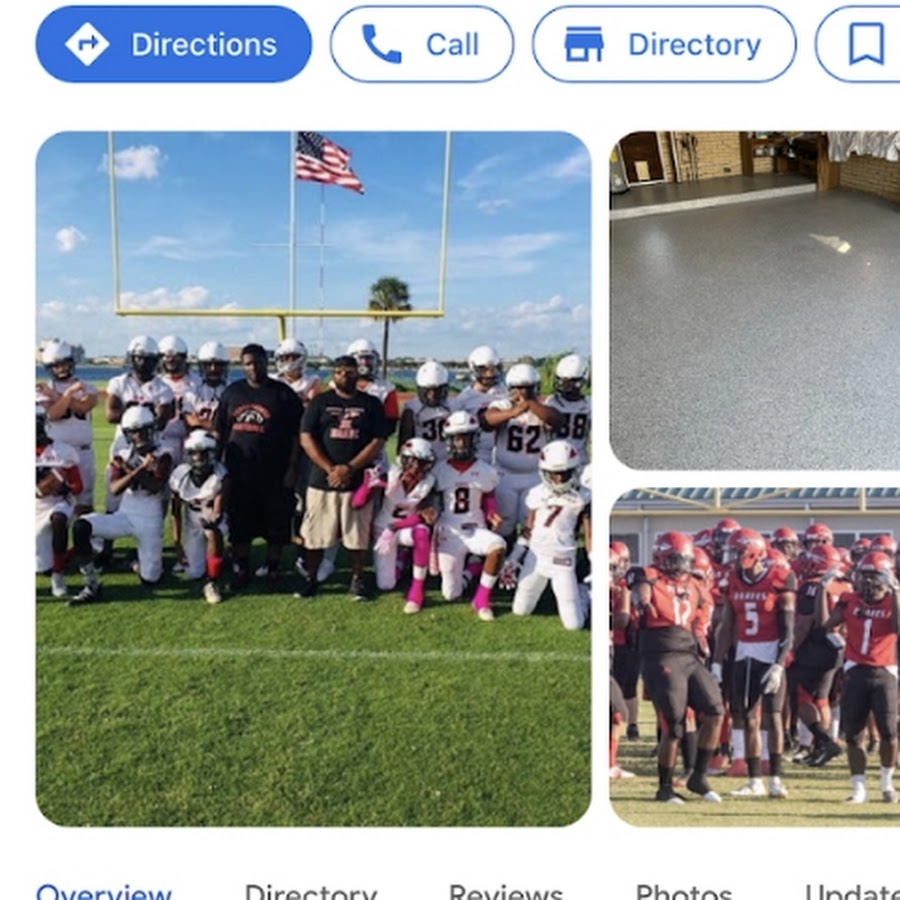Screen dimensions: 900x900
Task: Open the football team group photo
Action: (x=313, y=479)
